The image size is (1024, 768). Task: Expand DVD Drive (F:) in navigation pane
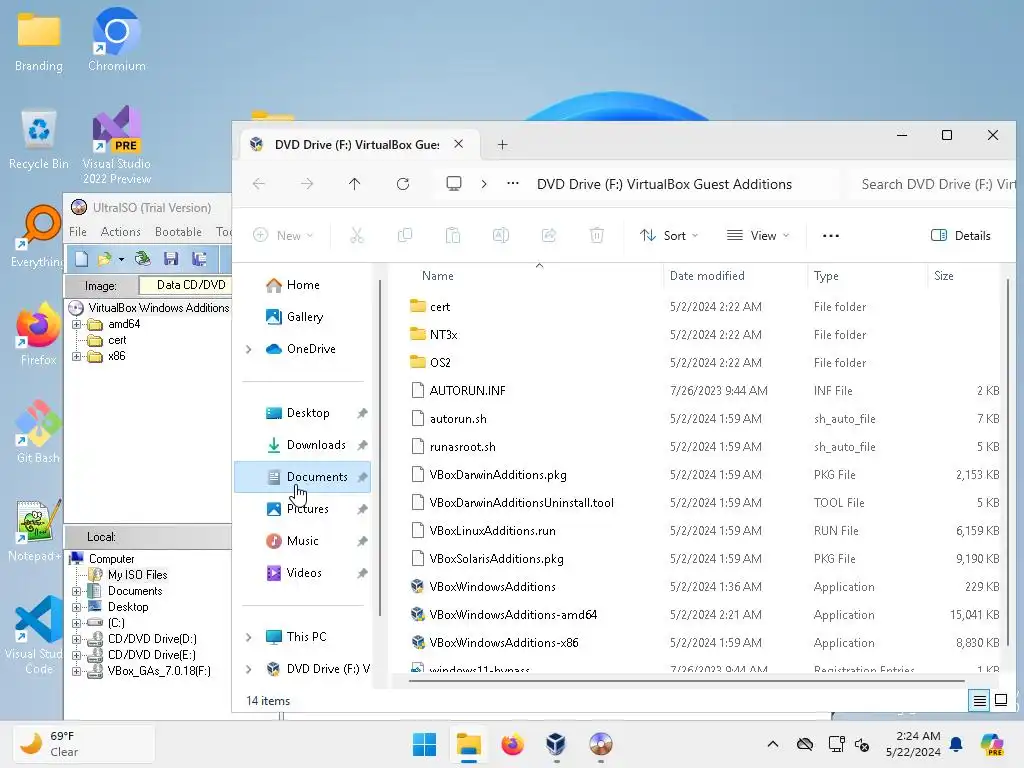tap(249, 669)
